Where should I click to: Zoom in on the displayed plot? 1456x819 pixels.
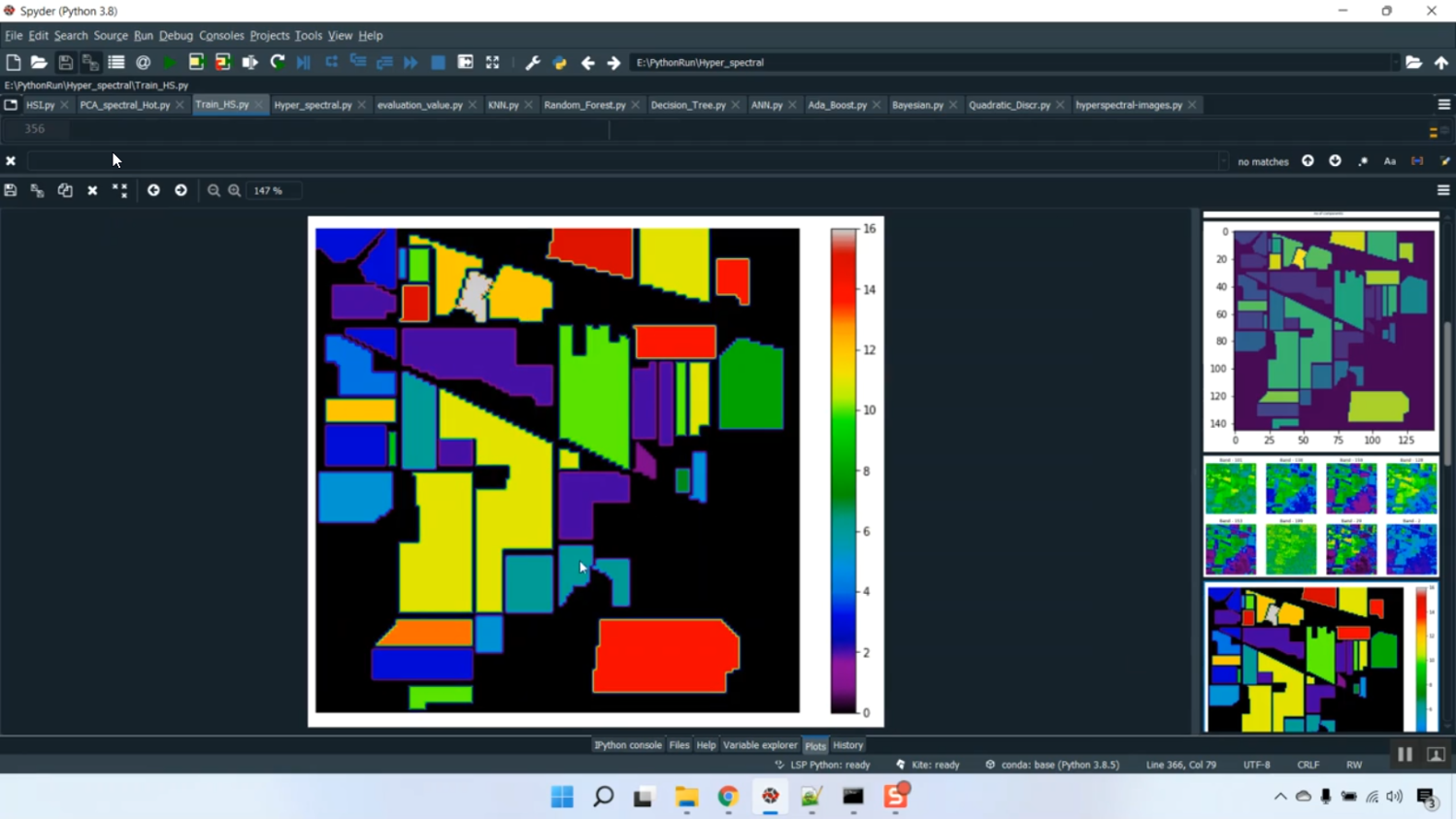(x=234, y=190)
